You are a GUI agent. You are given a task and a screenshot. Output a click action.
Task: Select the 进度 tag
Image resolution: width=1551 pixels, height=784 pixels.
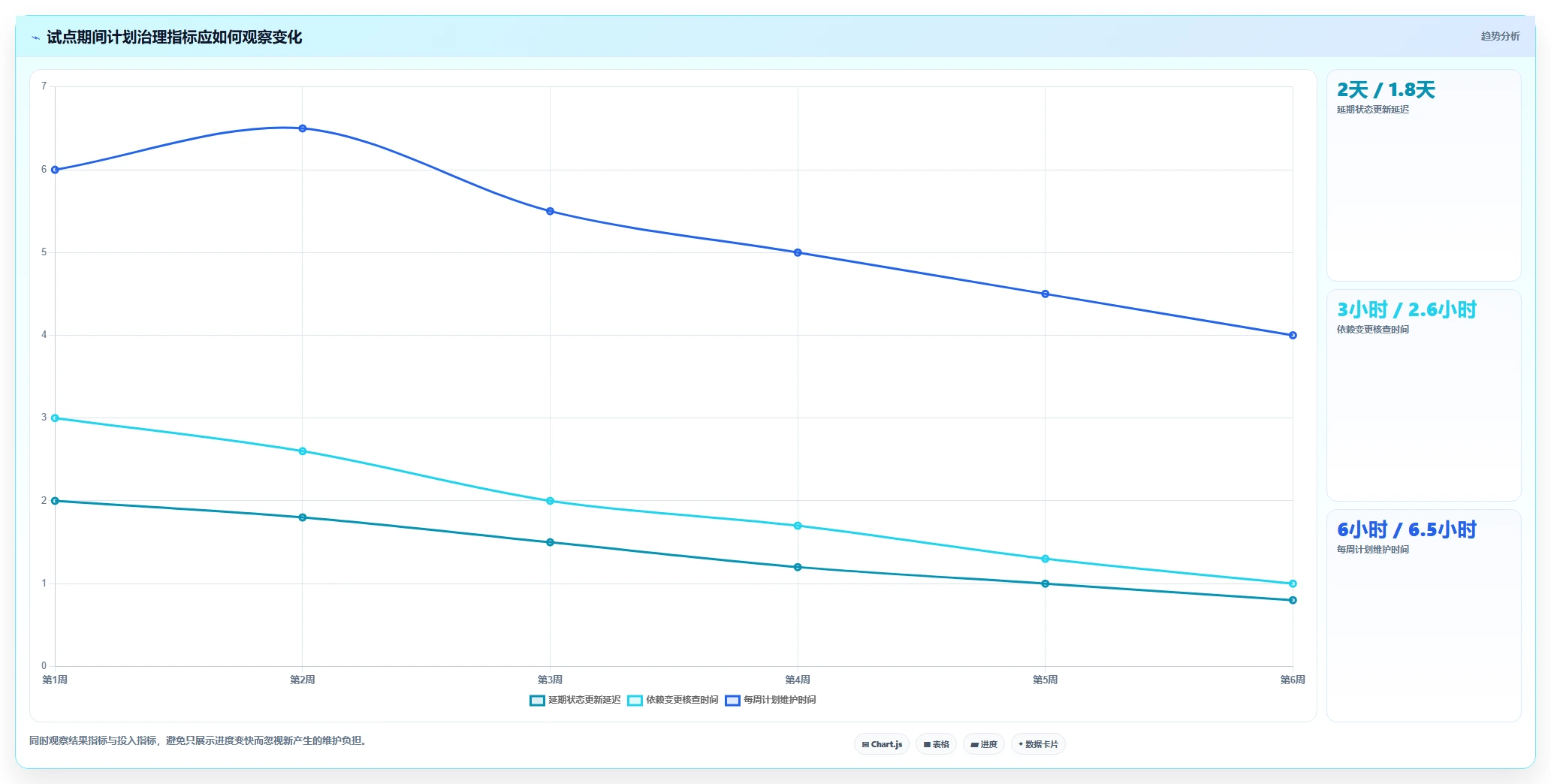[x=984, y=744]
